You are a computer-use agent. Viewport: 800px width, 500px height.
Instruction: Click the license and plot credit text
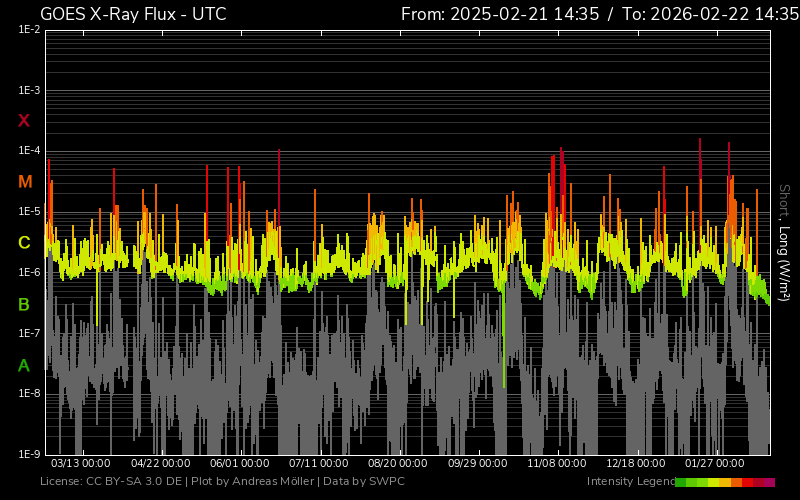(222, 482)
